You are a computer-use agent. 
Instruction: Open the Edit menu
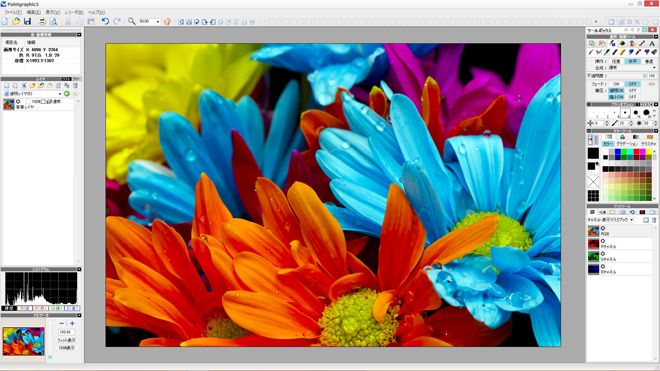pos(33,12)
